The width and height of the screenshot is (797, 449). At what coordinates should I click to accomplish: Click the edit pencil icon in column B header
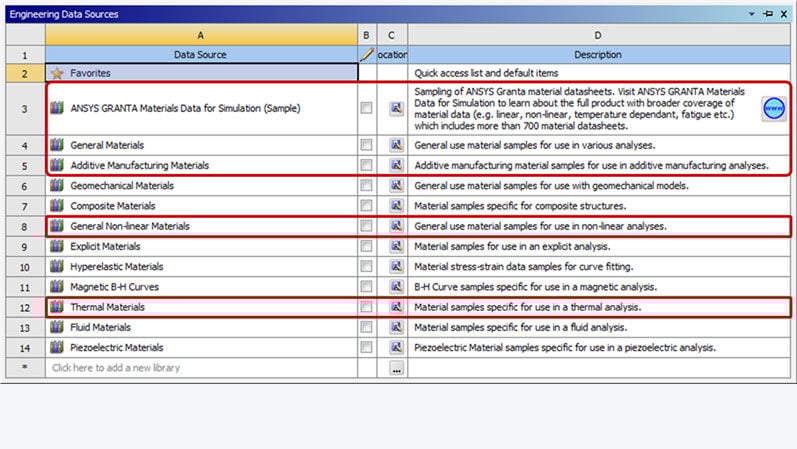367,54
